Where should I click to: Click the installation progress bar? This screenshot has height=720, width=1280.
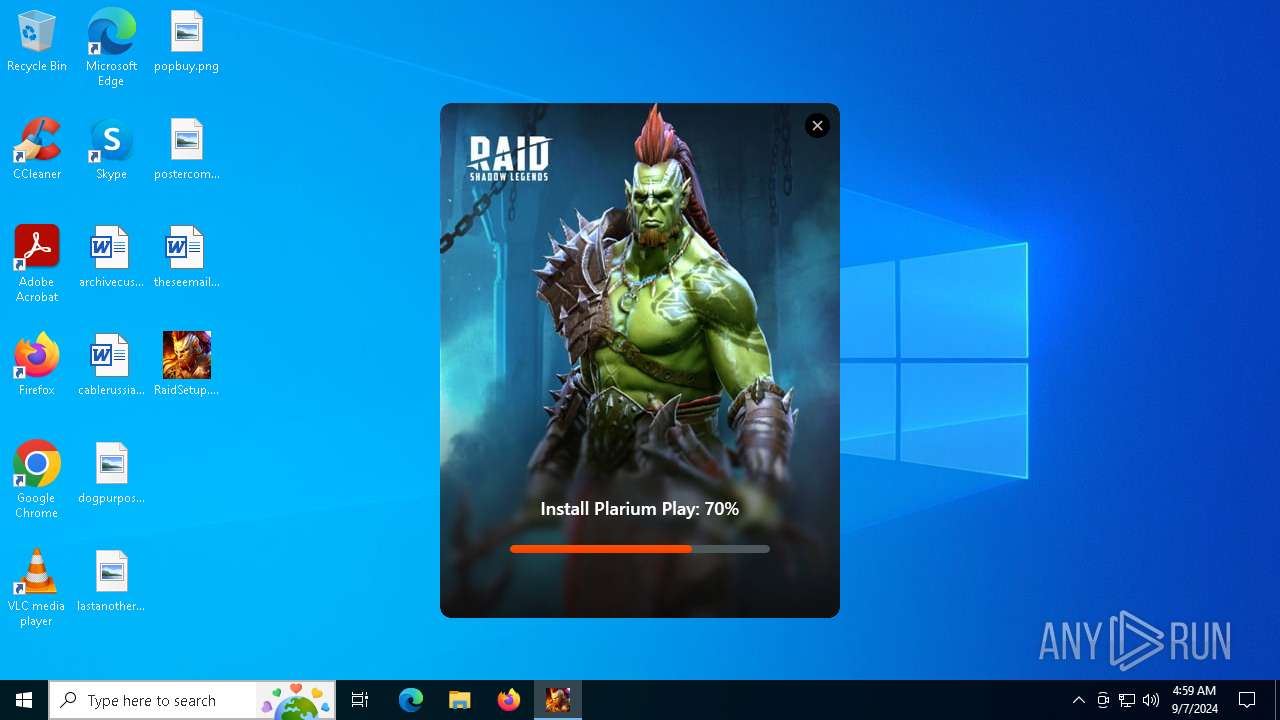coord(640,549)
